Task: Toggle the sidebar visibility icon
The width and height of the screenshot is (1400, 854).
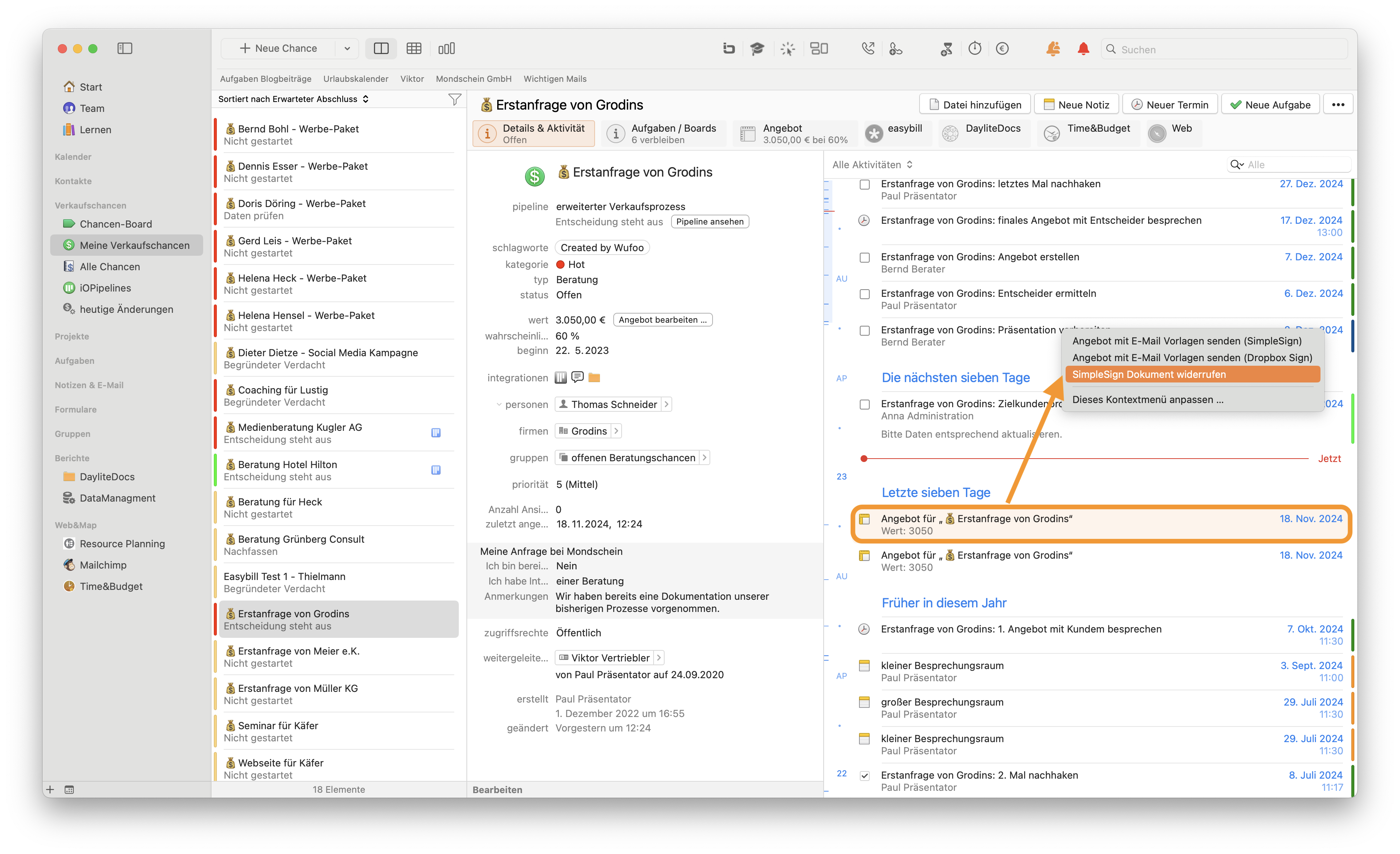Action: click(x=124, y=48)
